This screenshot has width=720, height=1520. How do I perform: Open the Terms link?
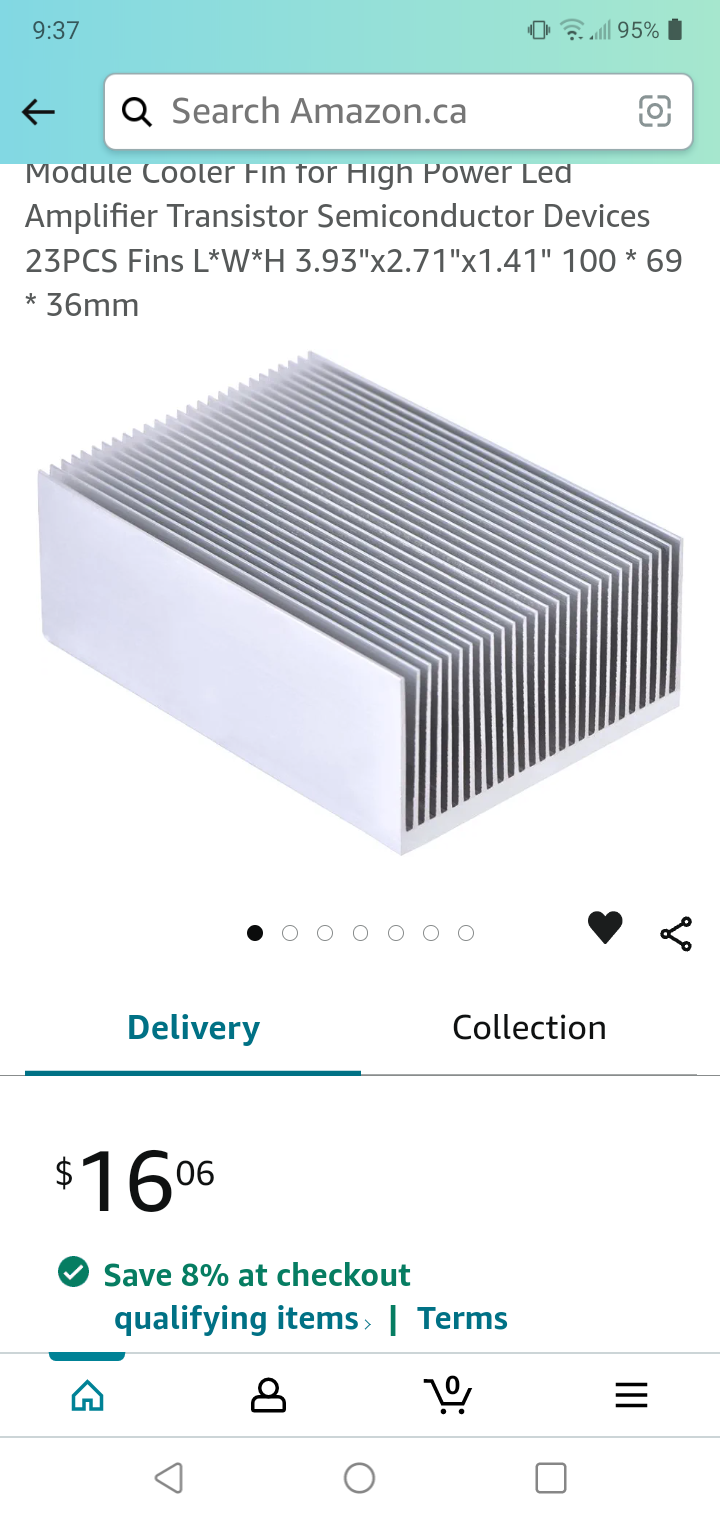click(462, 1318)
